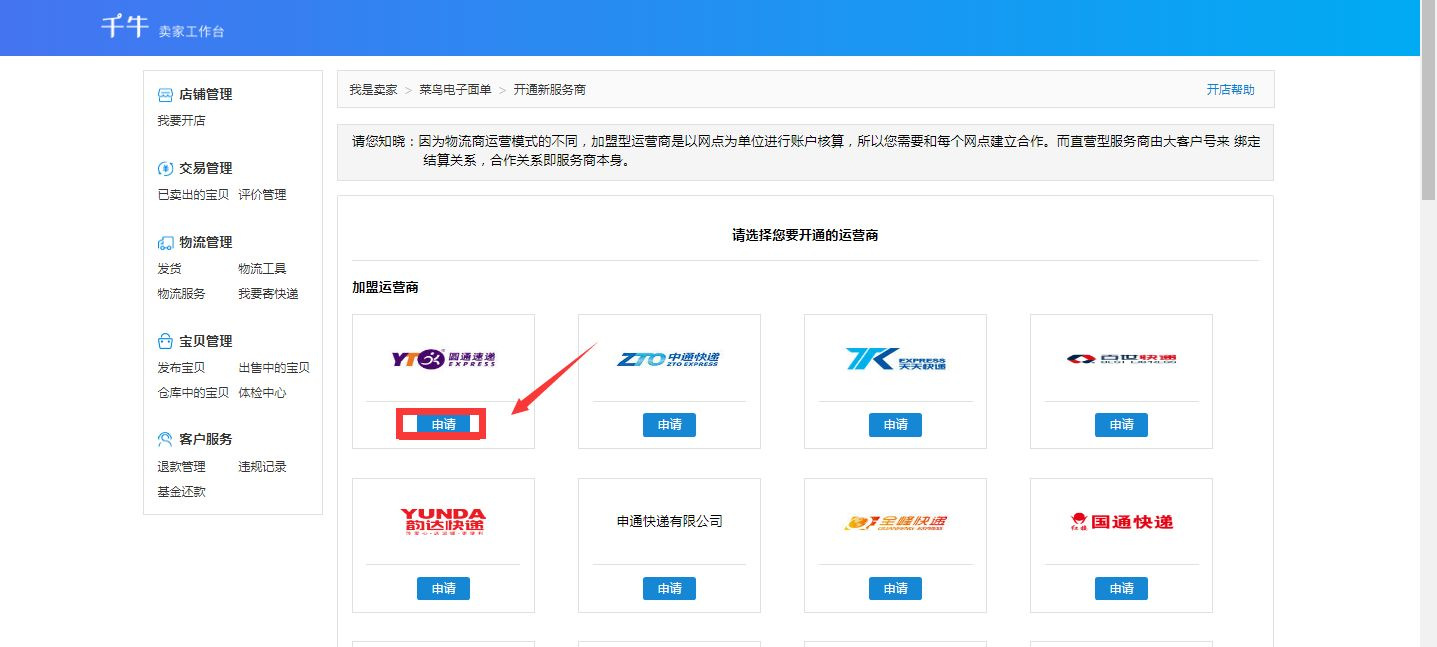The width and height of the screenshot is (1437, 647).
Task: Click the 全峰快递 logo
Action: [x=894, y=522]
